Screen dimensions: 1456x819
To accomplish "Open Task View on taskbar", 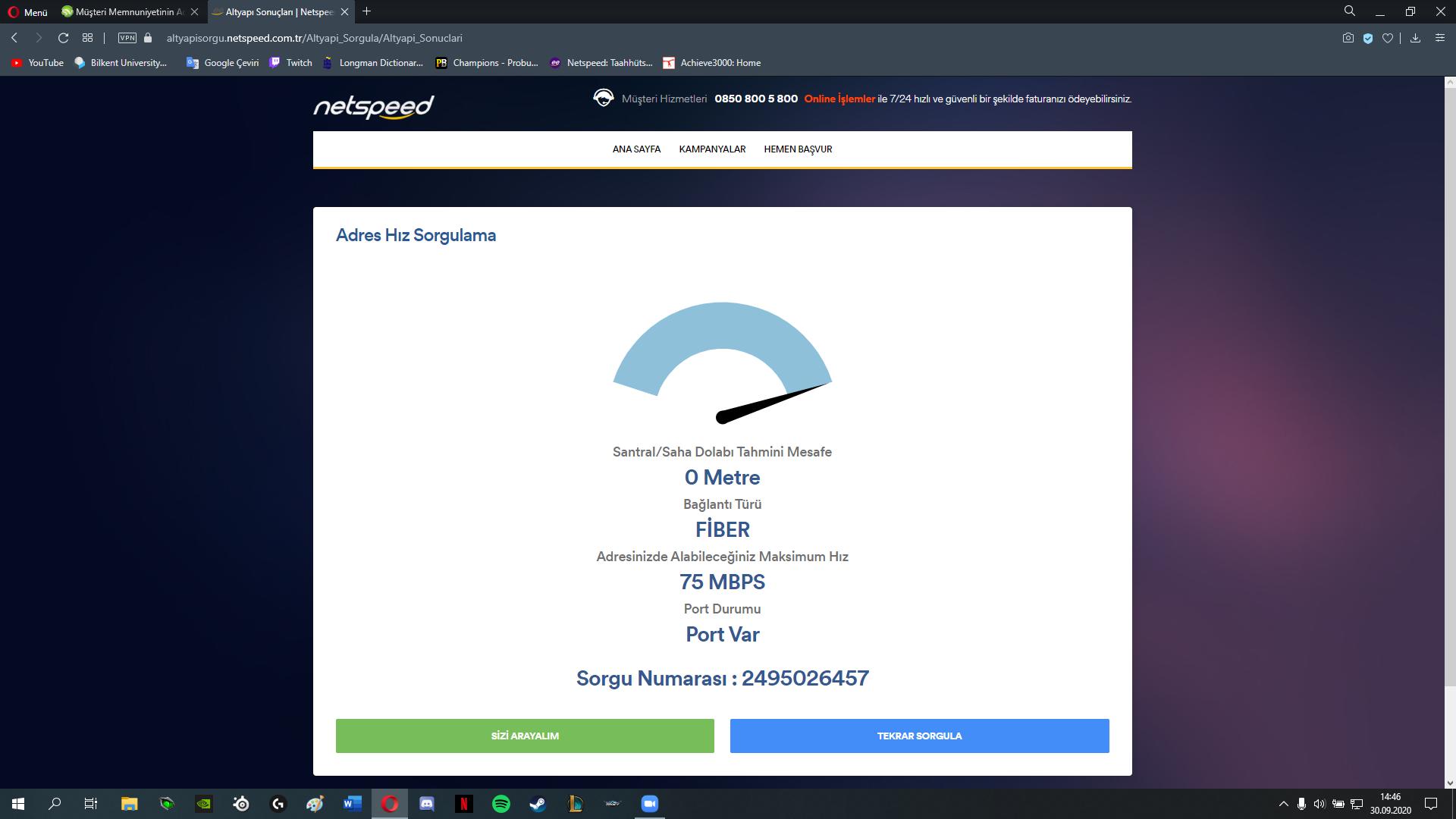I will coord(91,804).
